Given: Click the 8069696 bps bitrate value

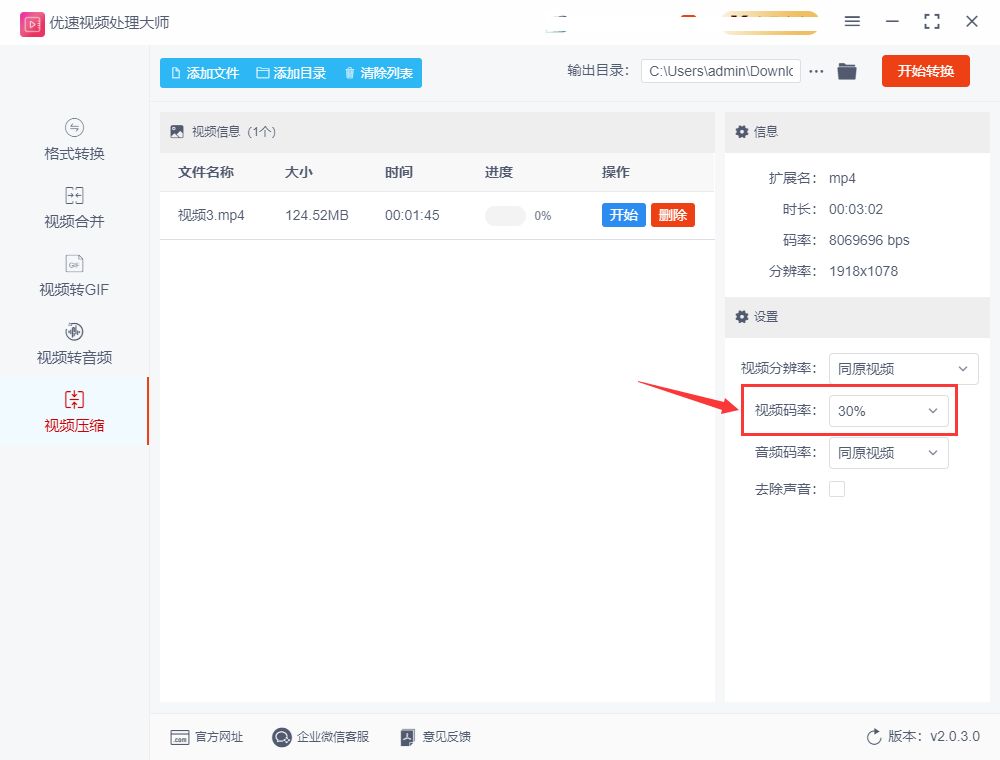Looking at the screenshot, I should (x=869, y=240).
